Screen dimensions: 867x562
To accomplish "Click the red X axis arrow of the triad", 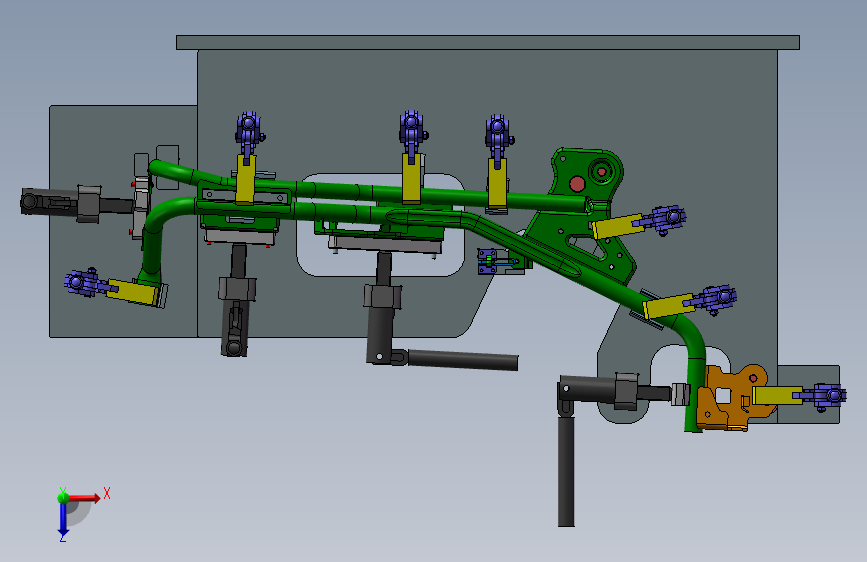I will tap(86, 498).
